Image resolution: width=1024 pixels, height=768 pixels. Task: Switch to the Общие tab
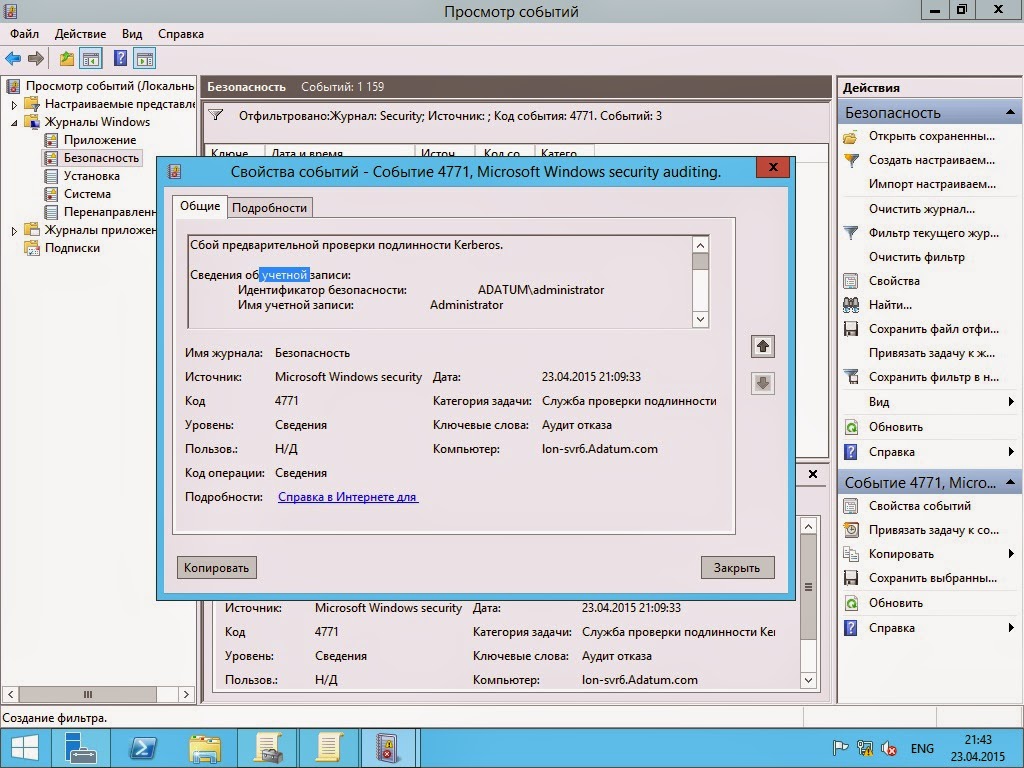coord(200,206)
